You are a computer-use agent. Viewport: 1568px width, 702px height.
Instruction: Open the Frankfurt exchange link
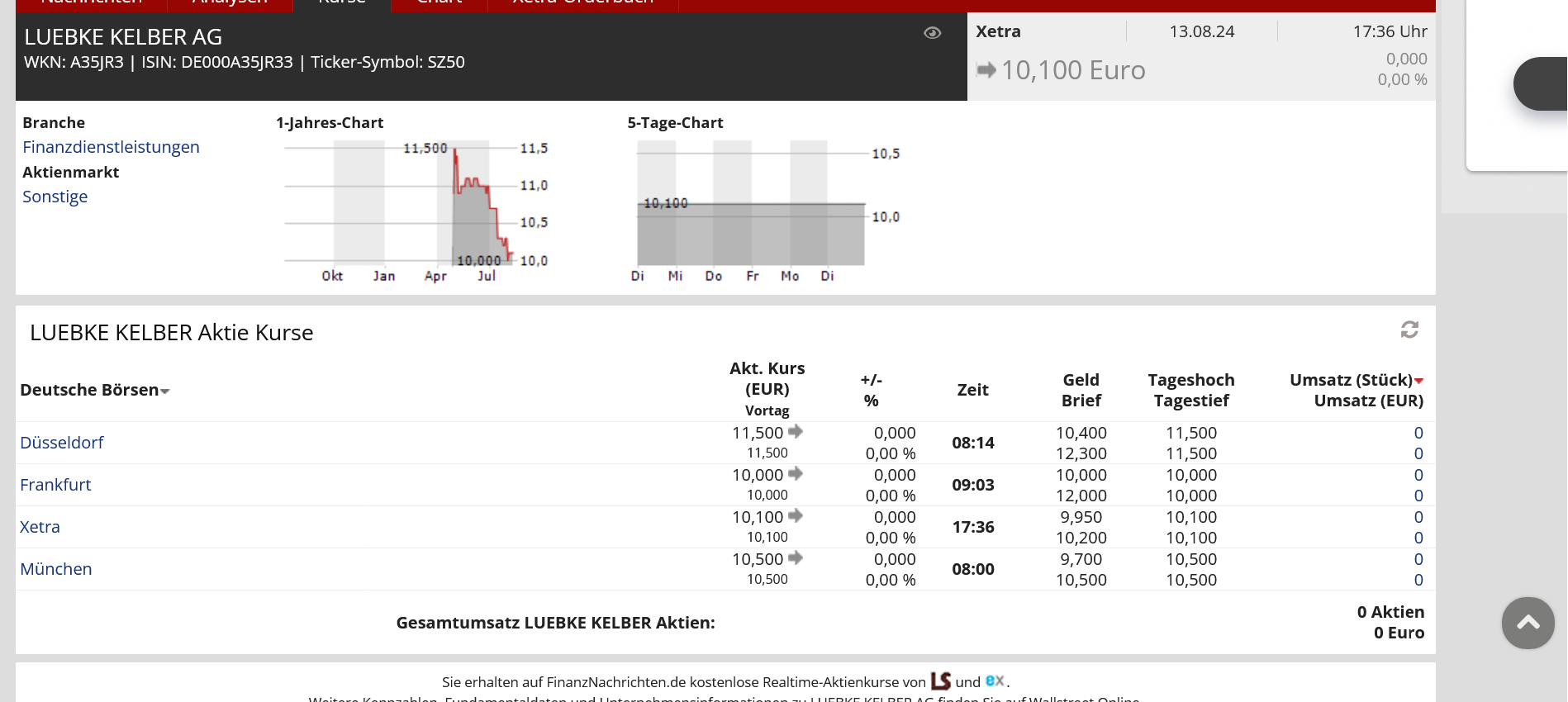[x=55, y=485]
